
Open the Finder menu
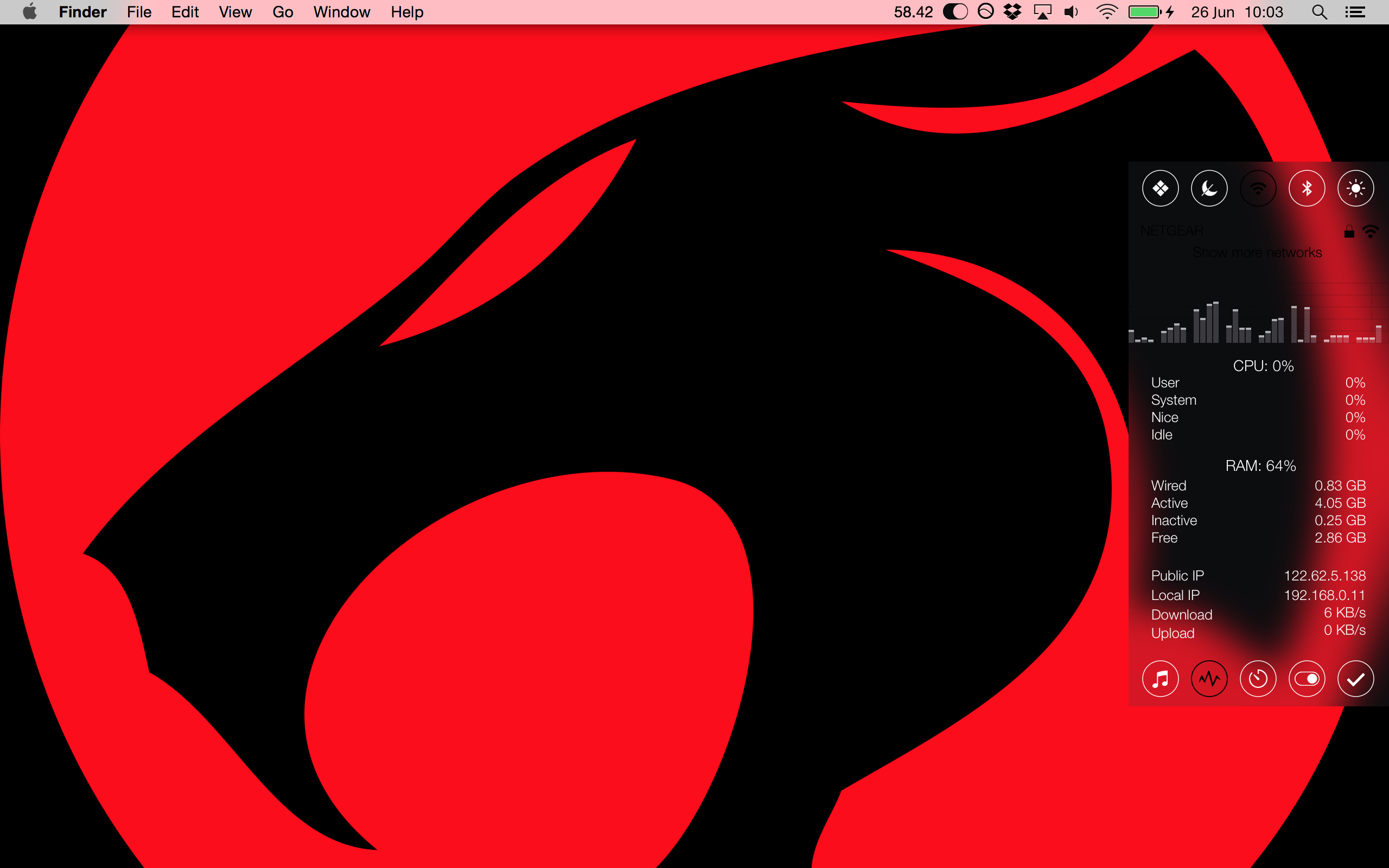(x=82, y=12)
